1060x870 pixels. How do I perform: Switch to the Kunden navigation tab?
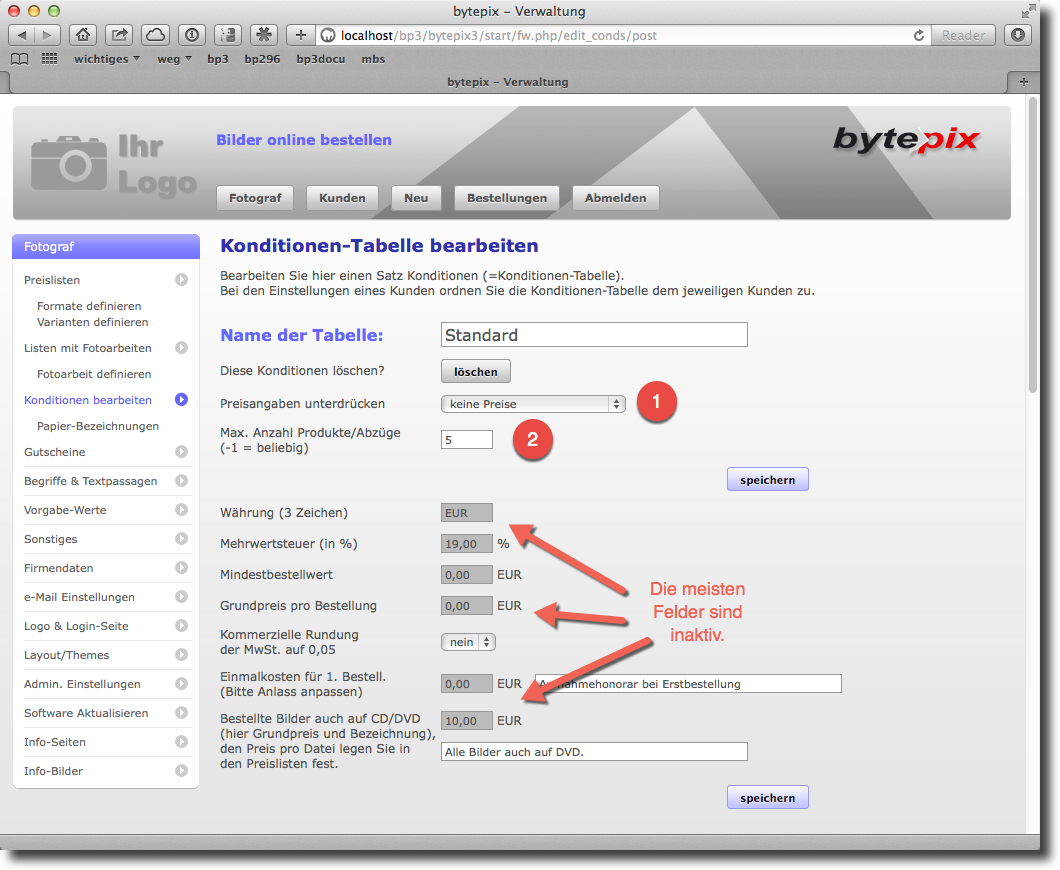point(342,198)
